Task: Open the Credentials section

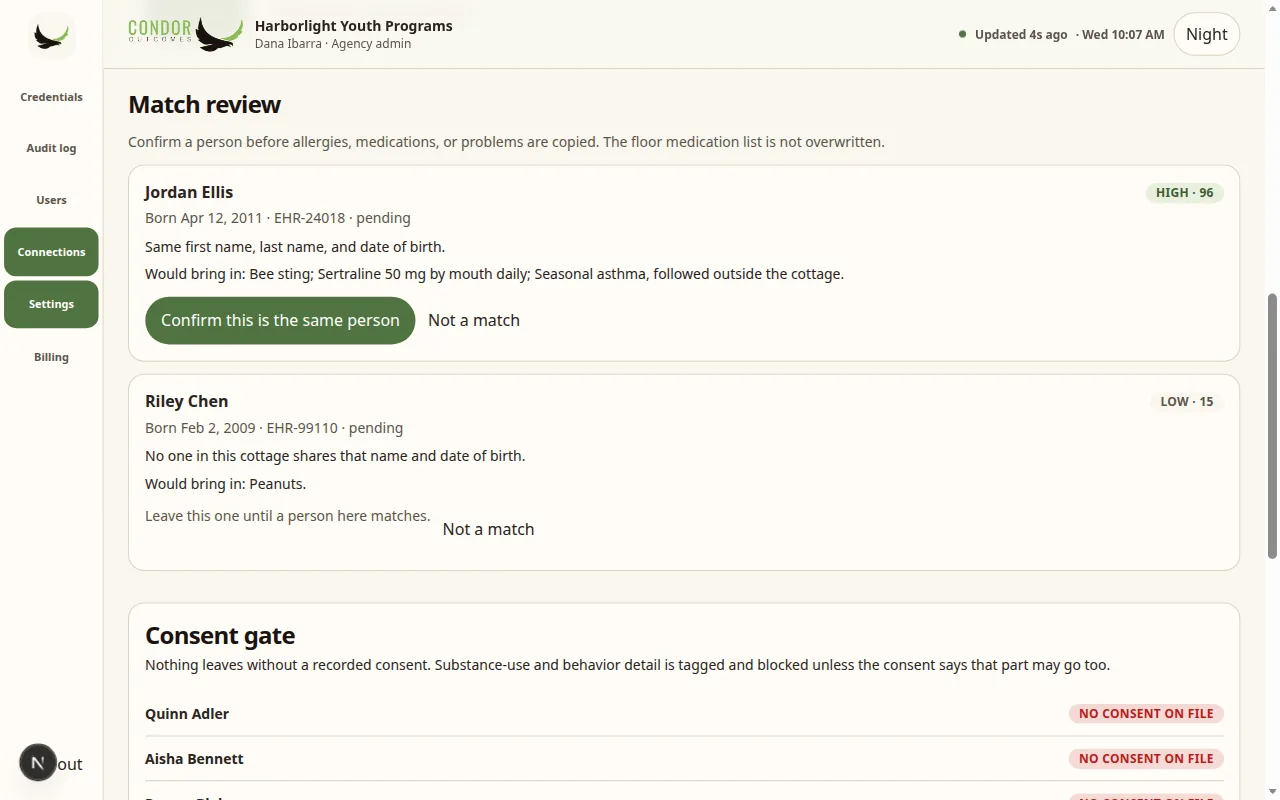Action: pyautogui.click(x=51, y=97)
